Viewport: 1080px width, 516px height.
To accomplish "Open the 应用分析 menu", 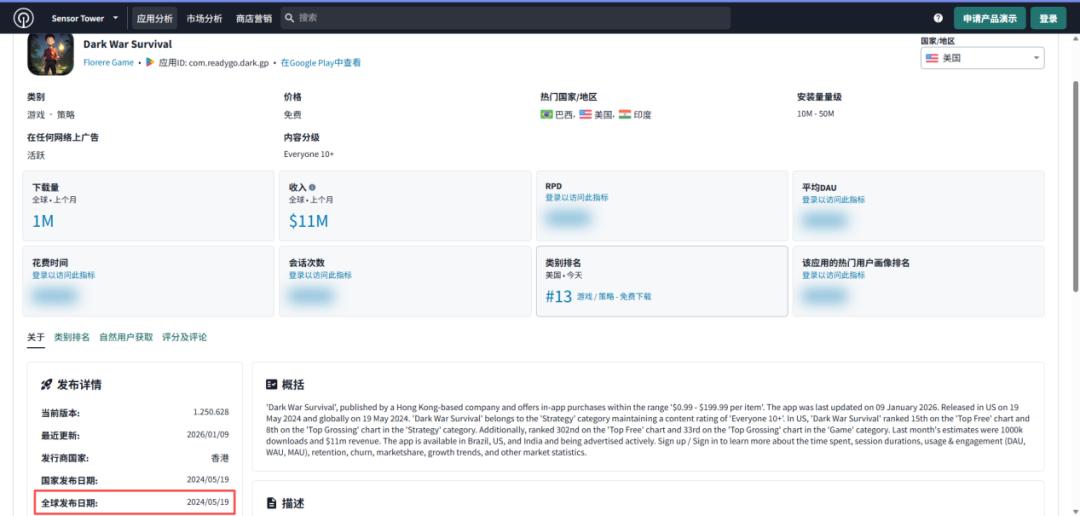I will tap(153, 18).
